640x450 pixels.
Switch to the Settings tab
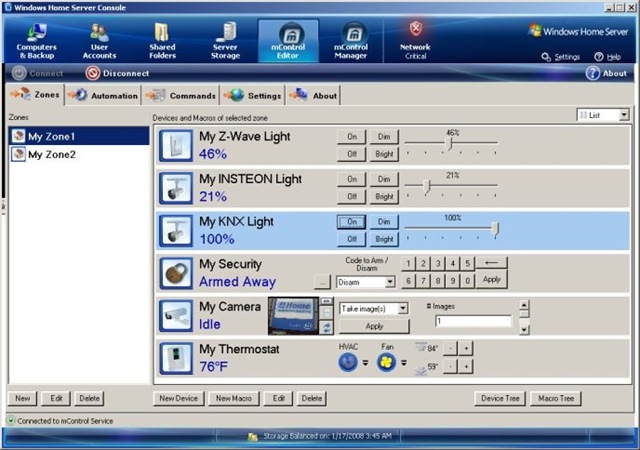(x=253, y=96)
